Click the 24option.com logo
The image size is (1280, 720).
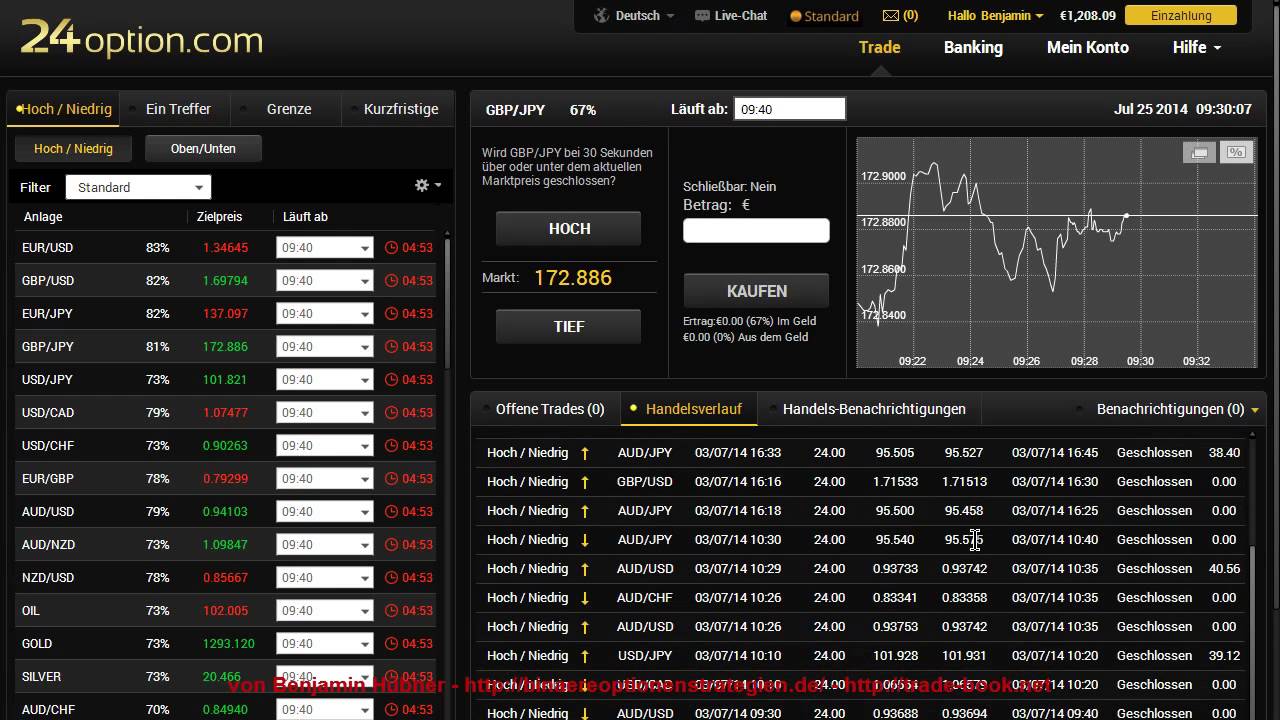coord(141,38)
